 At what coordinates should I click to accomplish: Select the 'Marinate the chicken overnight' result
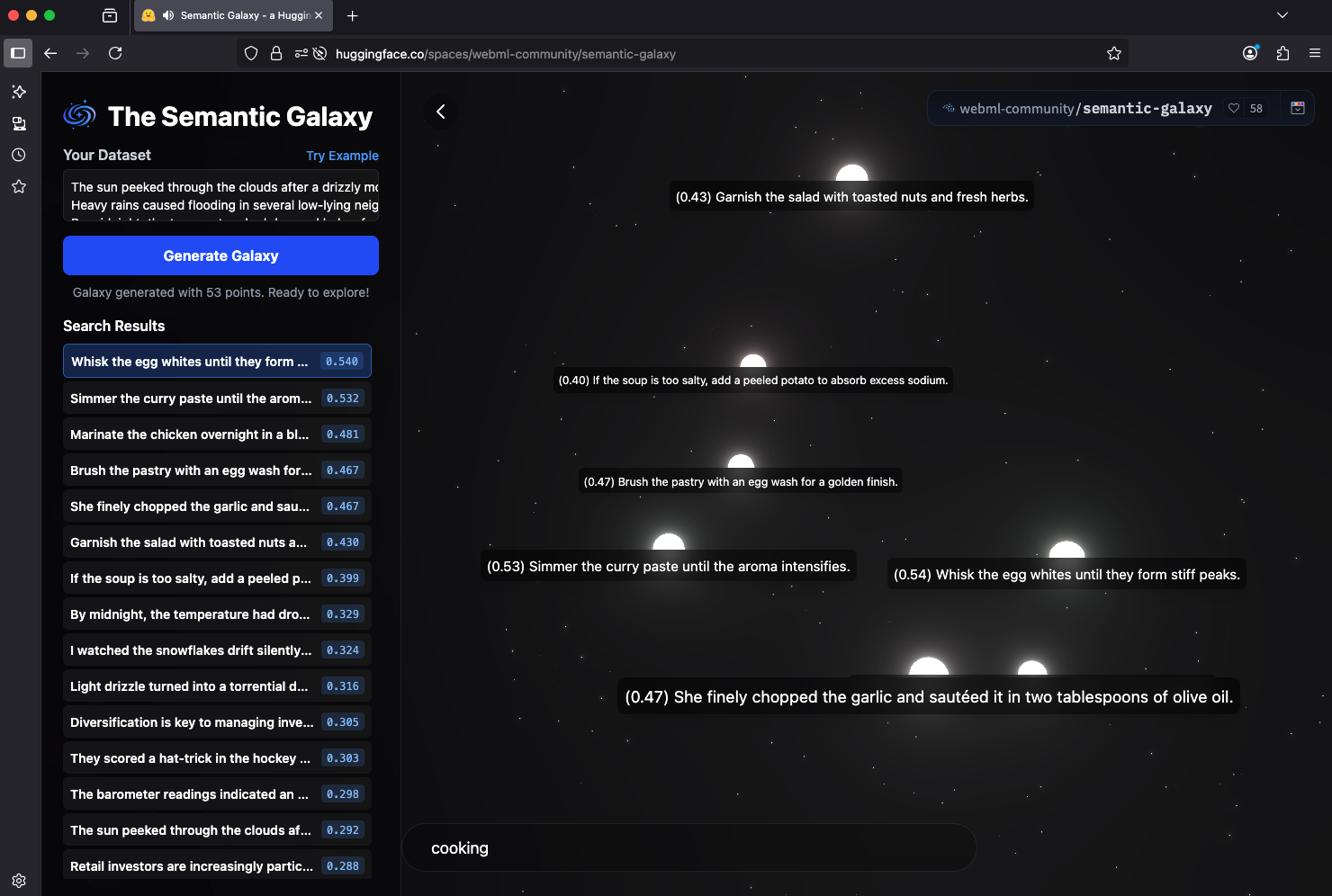click(x=217, y=435)
